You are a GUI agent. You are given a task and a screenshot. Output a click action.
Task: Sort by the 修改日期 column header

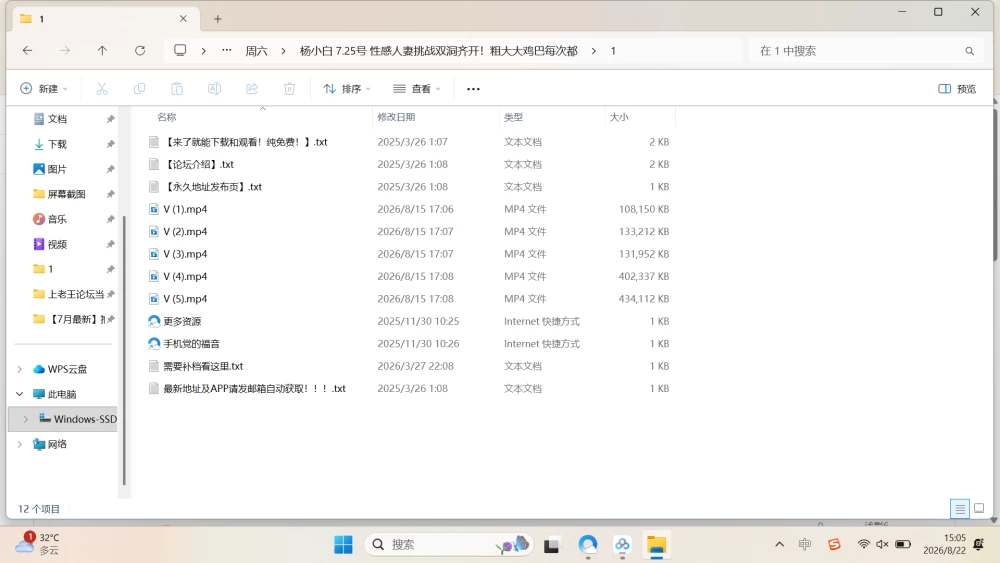[x=396, y=117]
